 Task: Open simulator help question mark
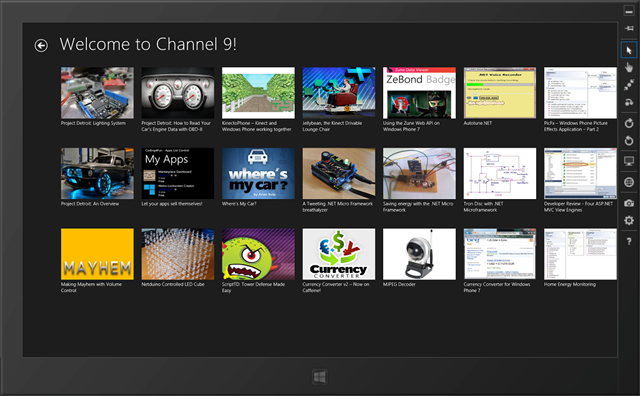point(629,242)
